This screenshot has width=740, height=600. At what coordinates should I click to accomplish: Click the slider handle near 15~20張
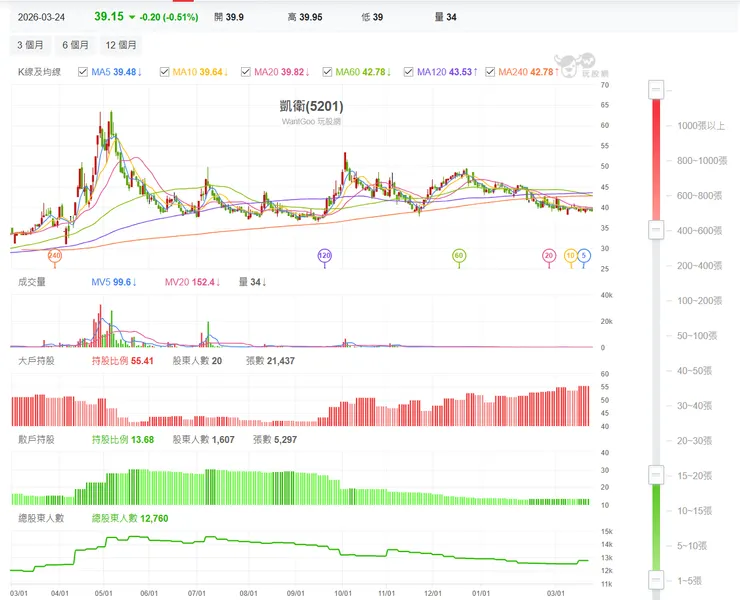[x=656, y=475]
